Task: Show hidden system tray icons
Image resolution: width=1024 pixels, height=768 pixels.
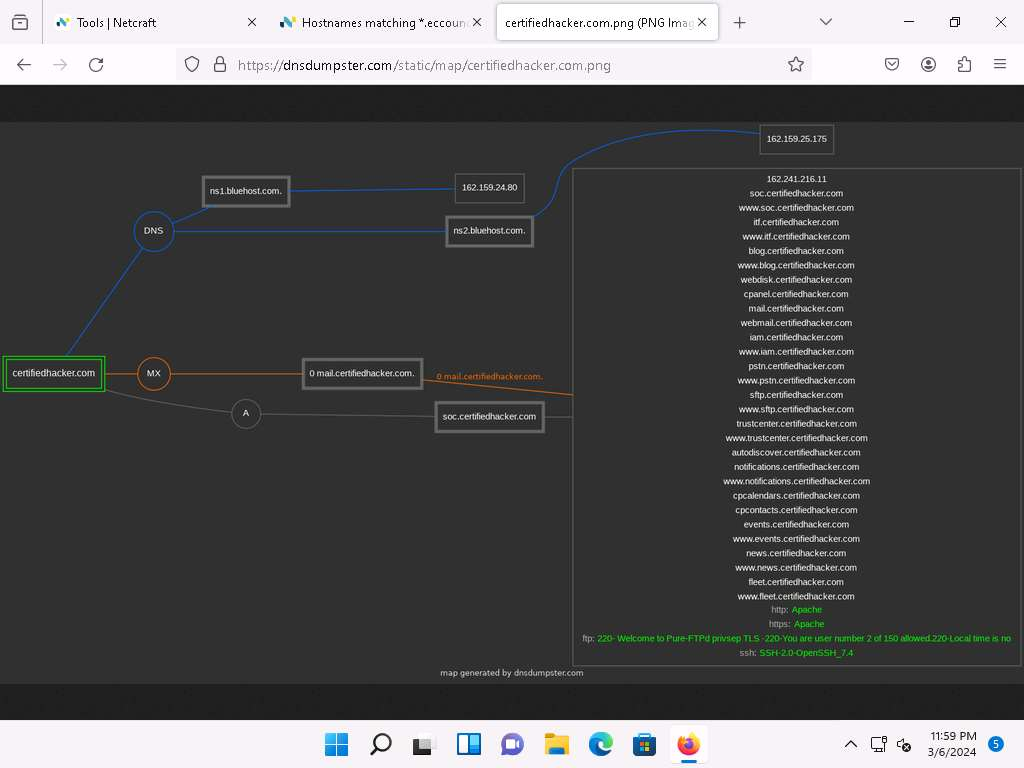Action: pos(850,744)
